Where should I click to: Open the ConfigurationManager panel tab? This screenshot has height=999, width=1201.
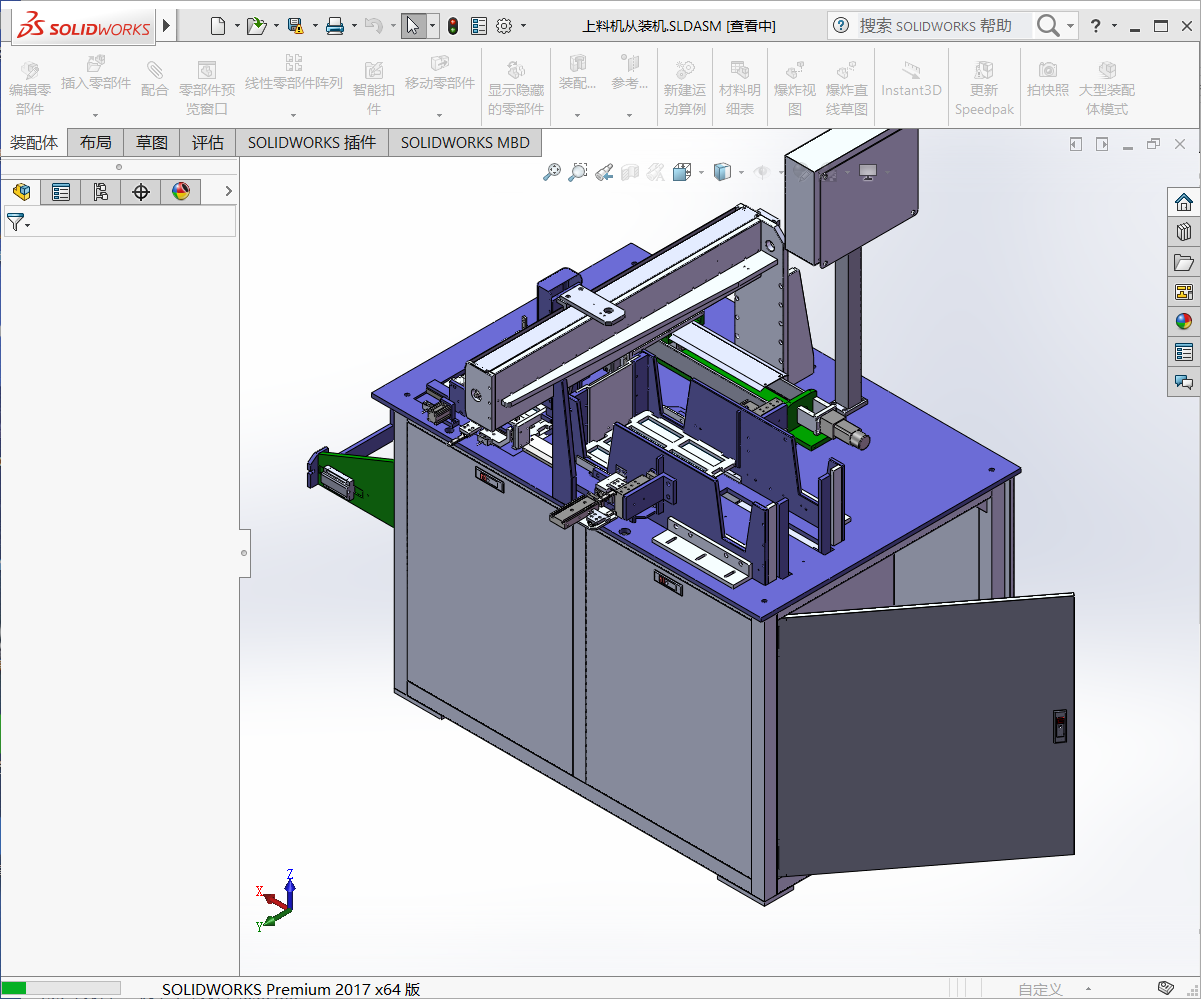click(101, 191)
